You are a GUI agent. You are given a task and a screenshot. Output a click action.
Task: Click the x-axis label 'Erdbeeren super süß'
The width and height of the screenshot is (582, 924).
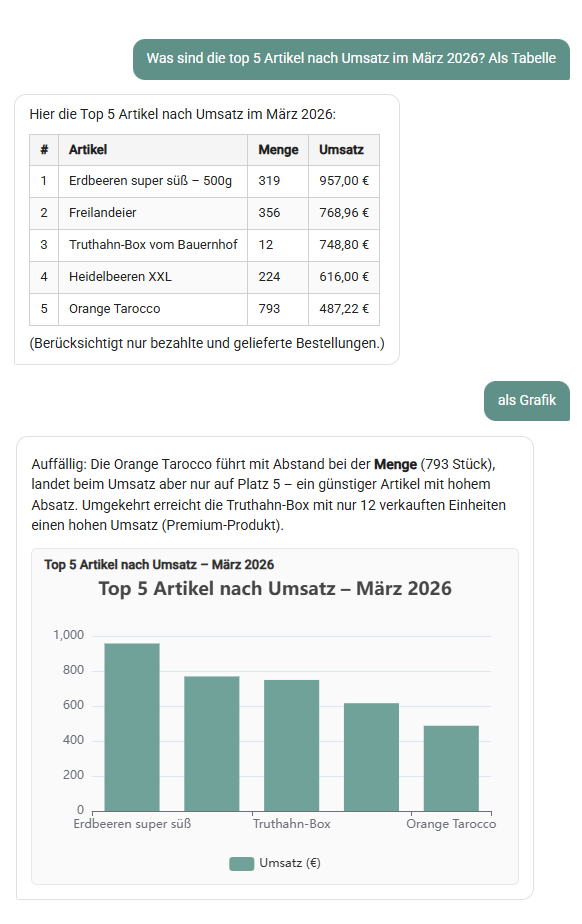(132, 824)
